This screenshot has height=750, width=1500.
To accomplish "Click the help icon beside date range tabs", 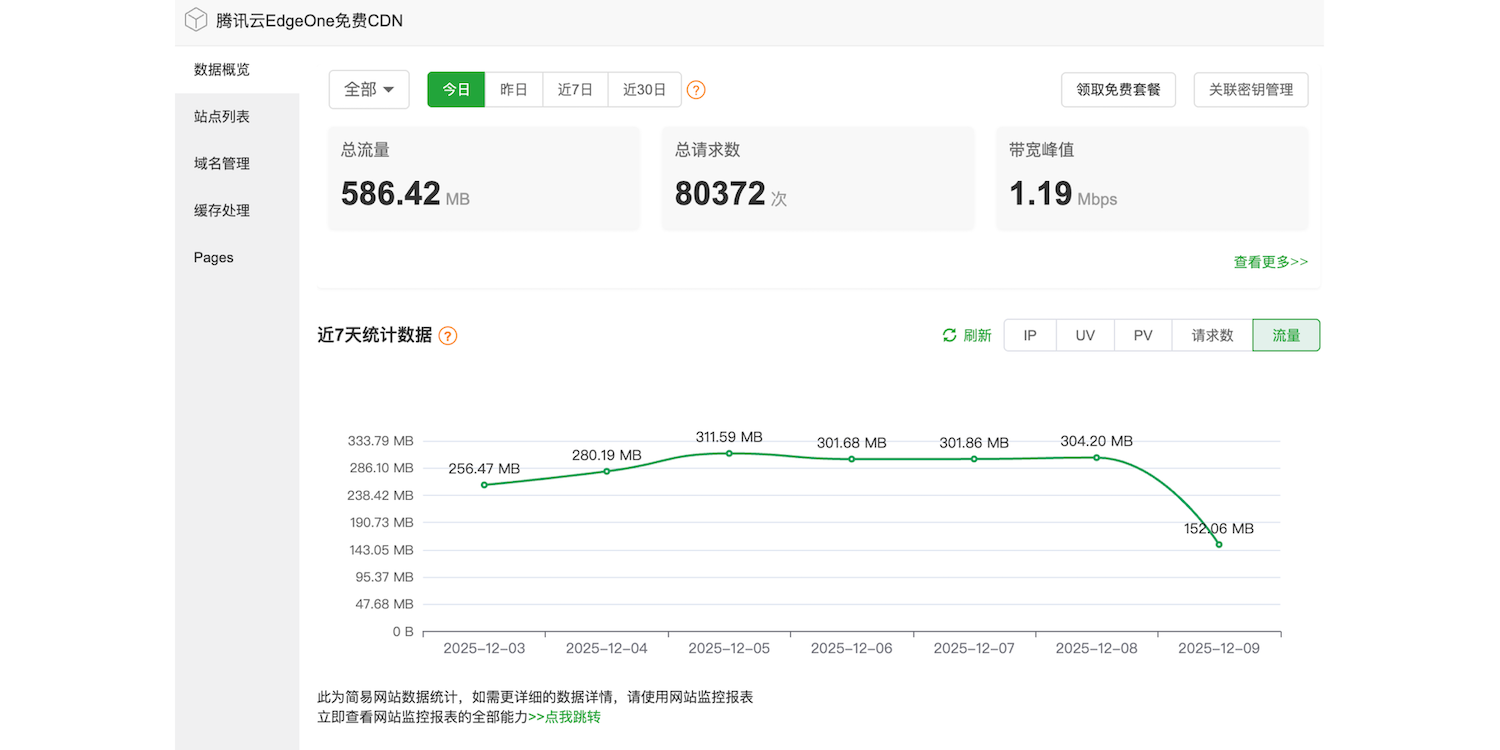I will coord(696,90).
